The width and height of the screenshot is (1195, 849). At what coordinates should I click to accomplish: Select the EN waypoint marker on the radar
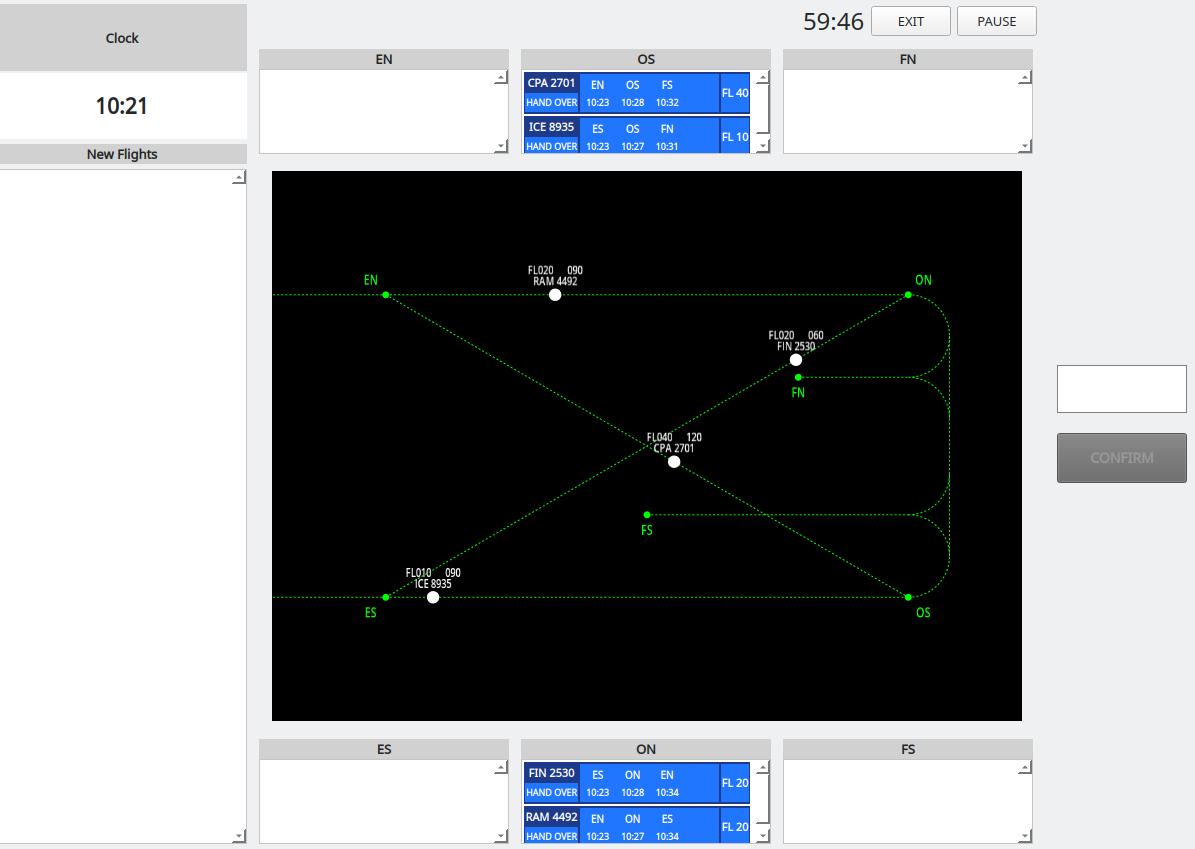coord(385,294)
